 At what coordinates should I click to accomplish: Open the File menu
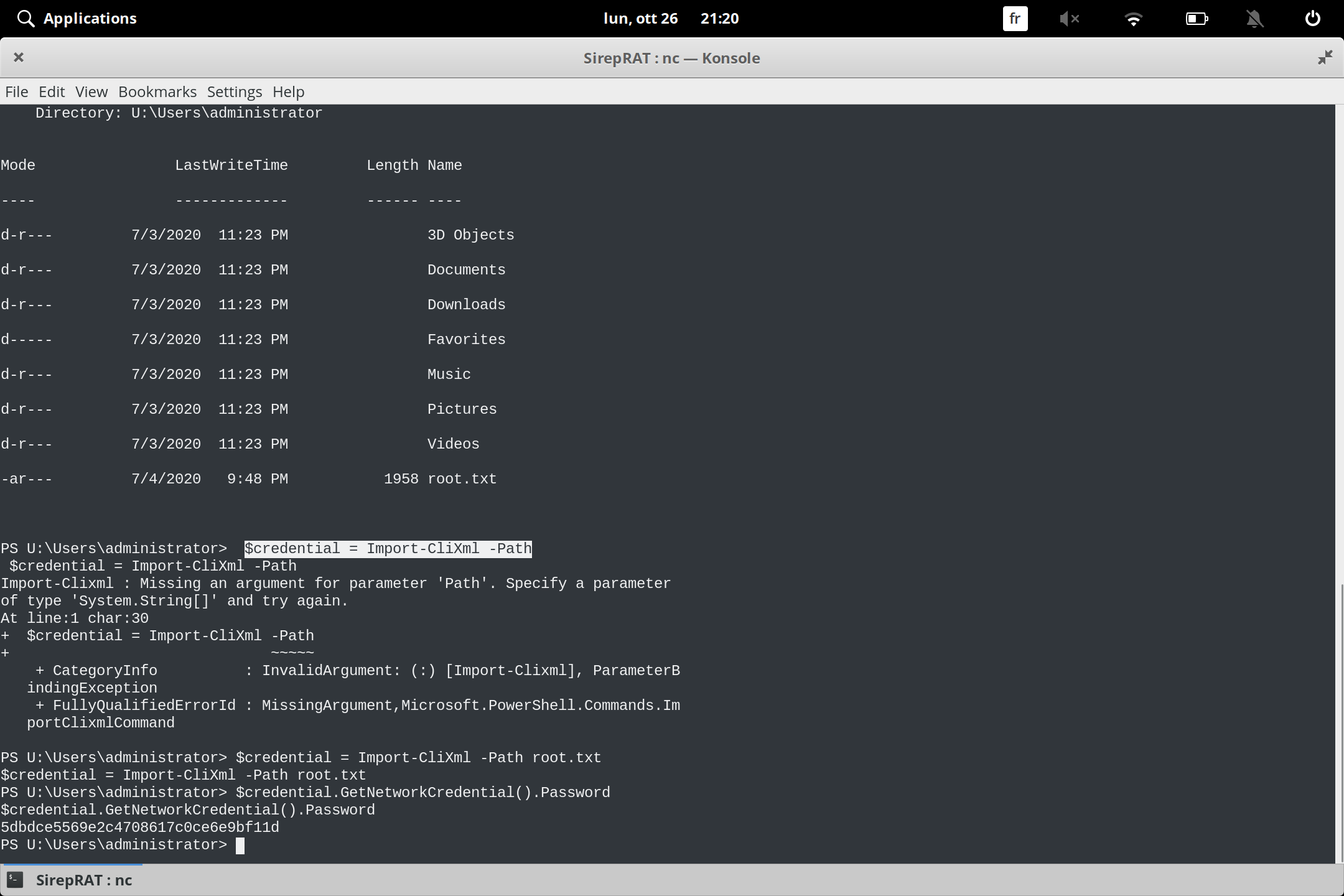(16, 91)
